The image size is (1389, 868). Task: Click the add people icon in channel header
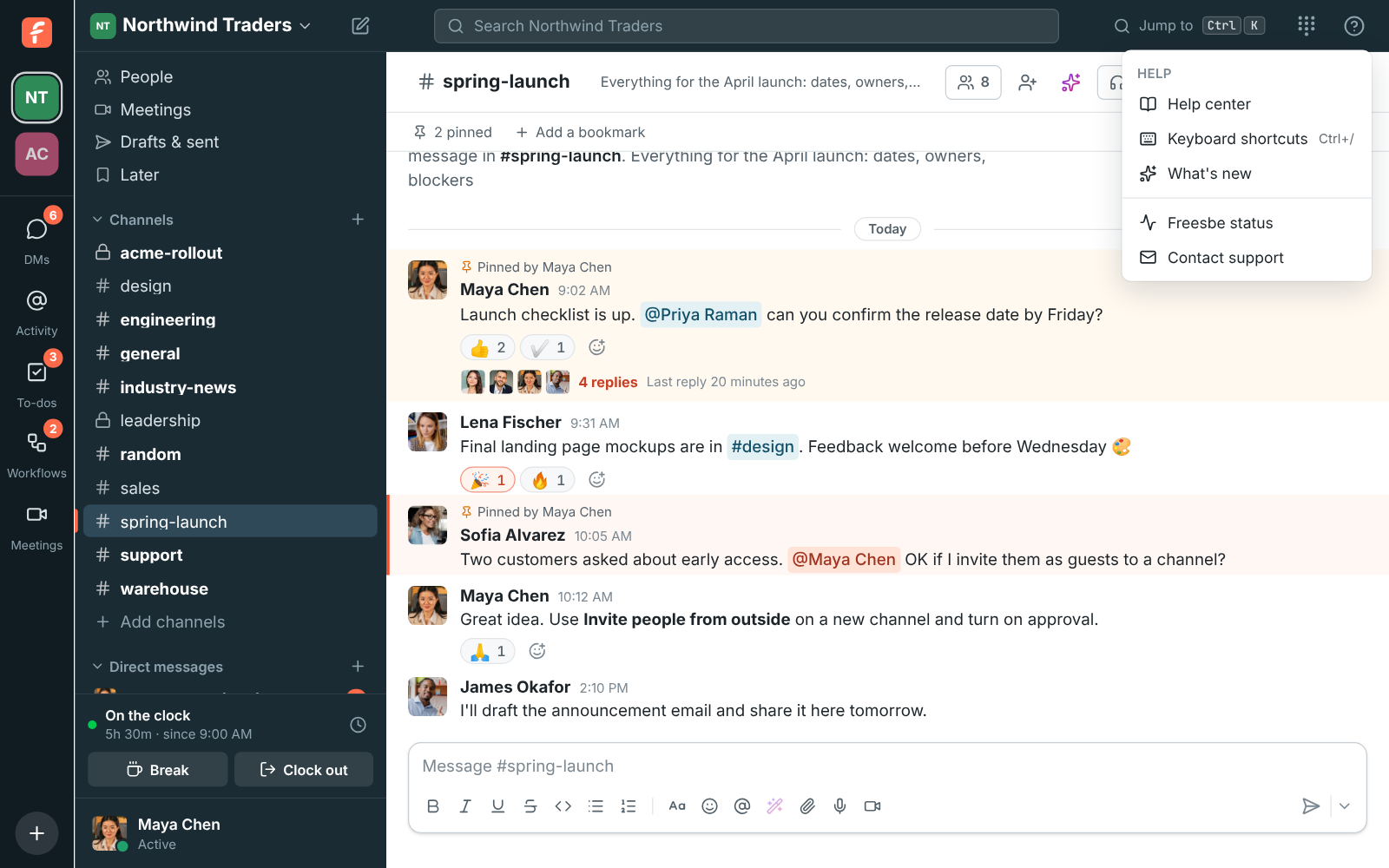1028,82
